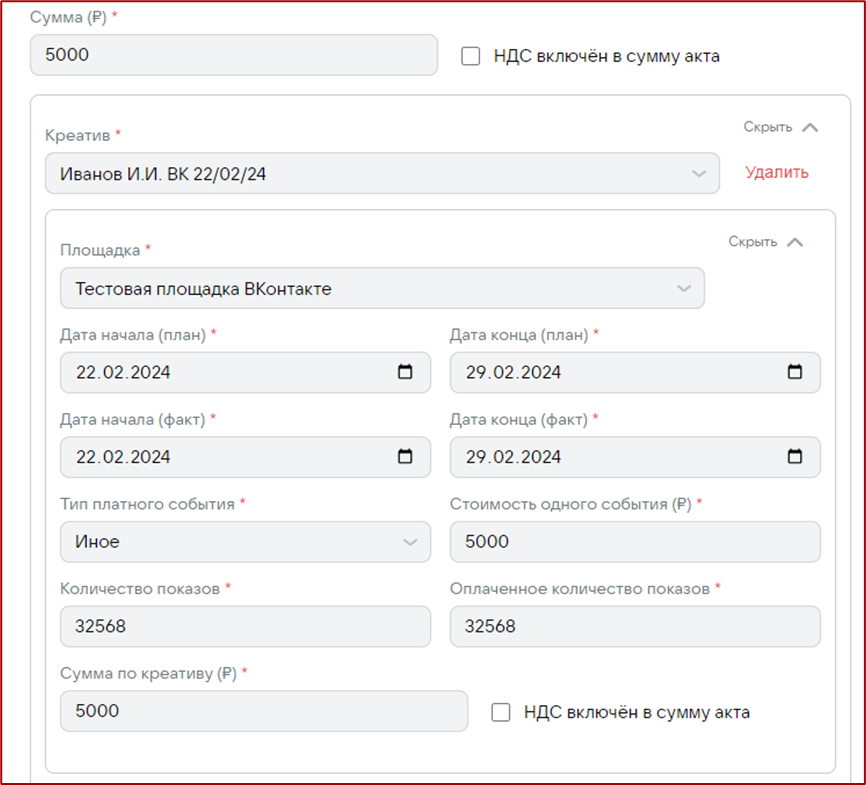Open the calendar picker for Дата конца (факт)
866x785 pixels.
coord(794,457)
